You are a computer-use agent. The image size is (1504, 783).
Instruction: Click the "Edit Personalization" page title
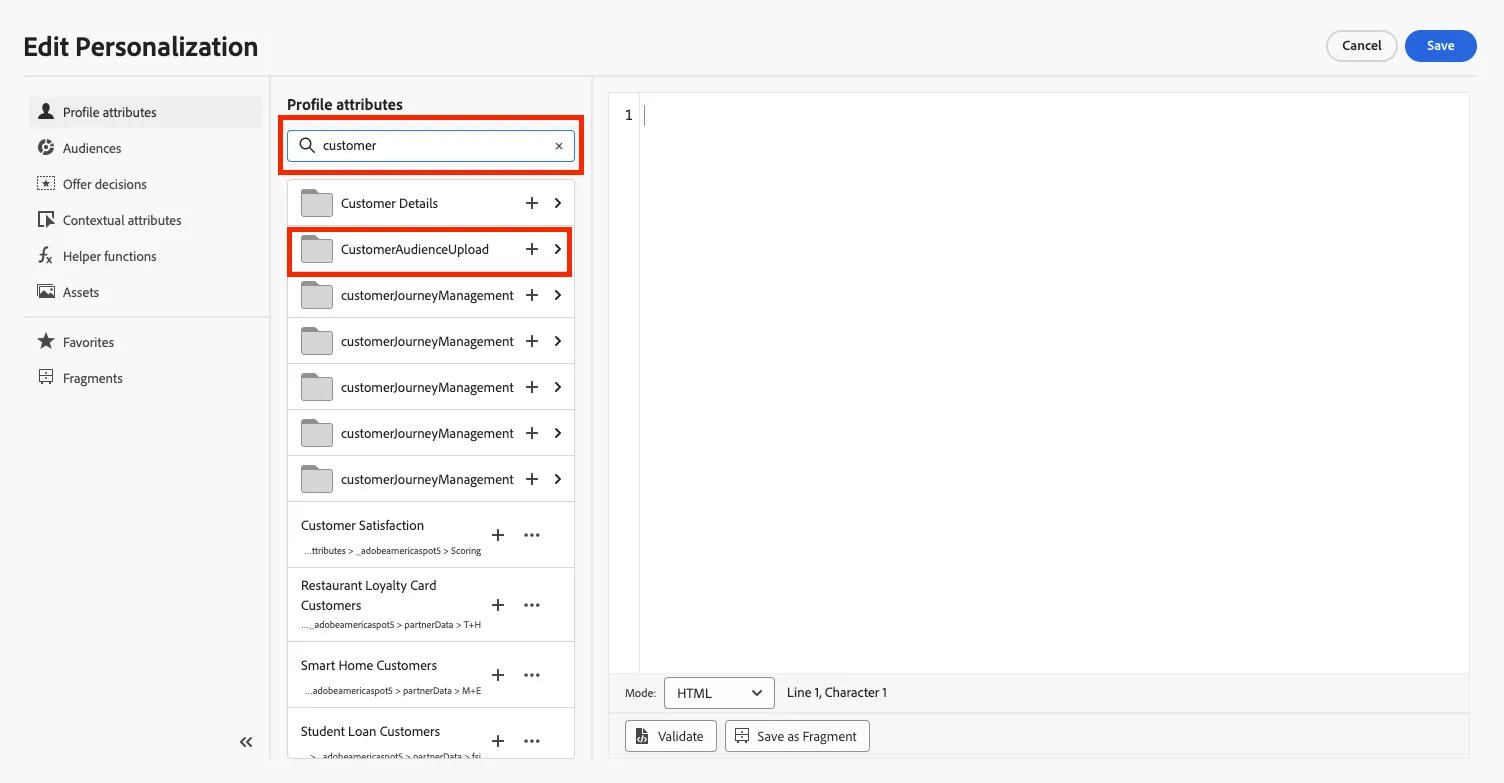(141, 47)
